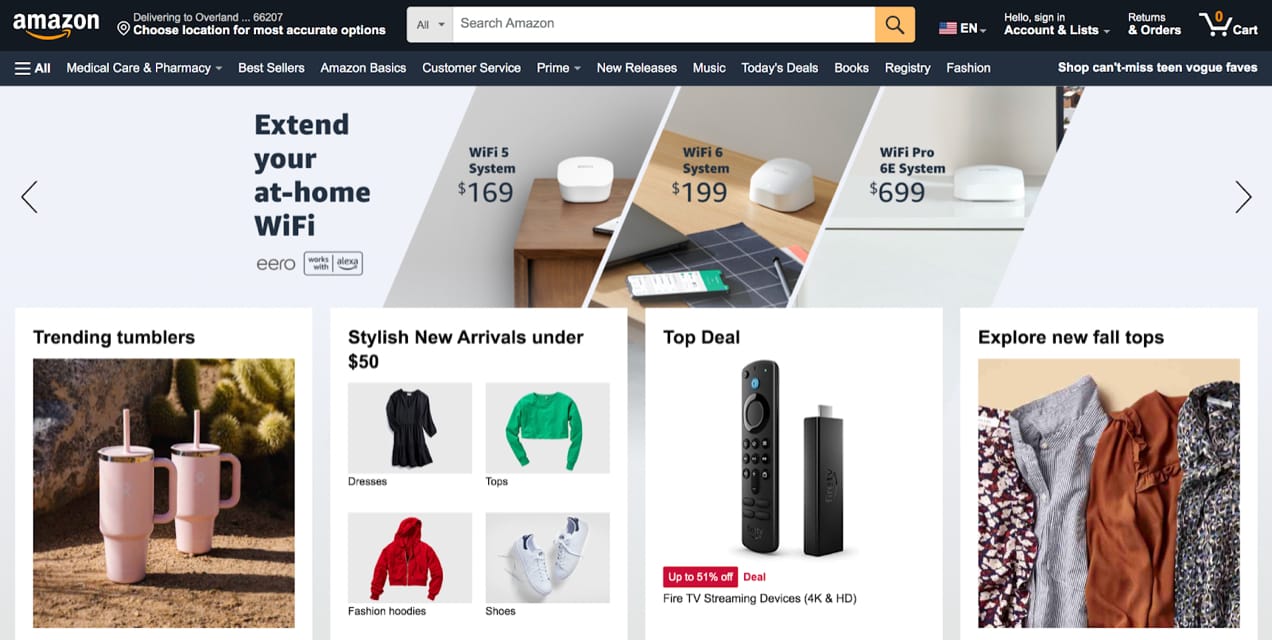The image size is (1272, 640).
Task: Open the All hamburger menu
Action: [32, 68]
